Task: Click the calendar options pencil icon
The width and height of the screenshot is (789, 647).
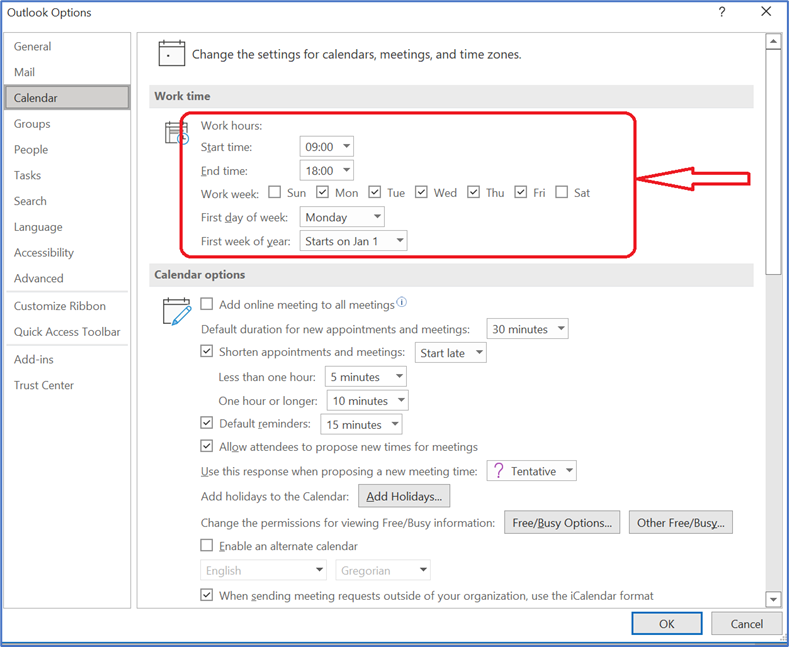Action: tap(177, 311)
